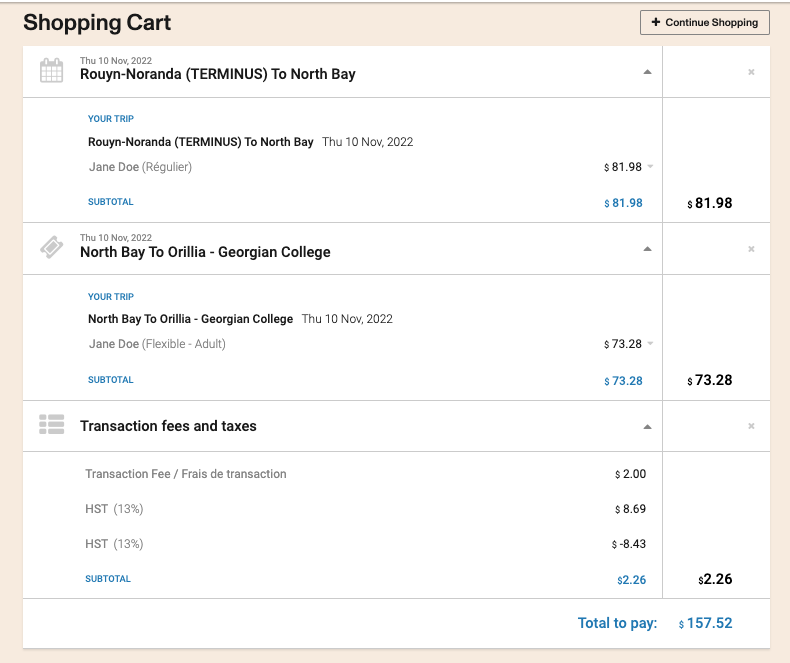The width and height of the screenshot is (790, 663).
Task: Click the Transaction fees and taxes heading
Action: pos(168,426)
